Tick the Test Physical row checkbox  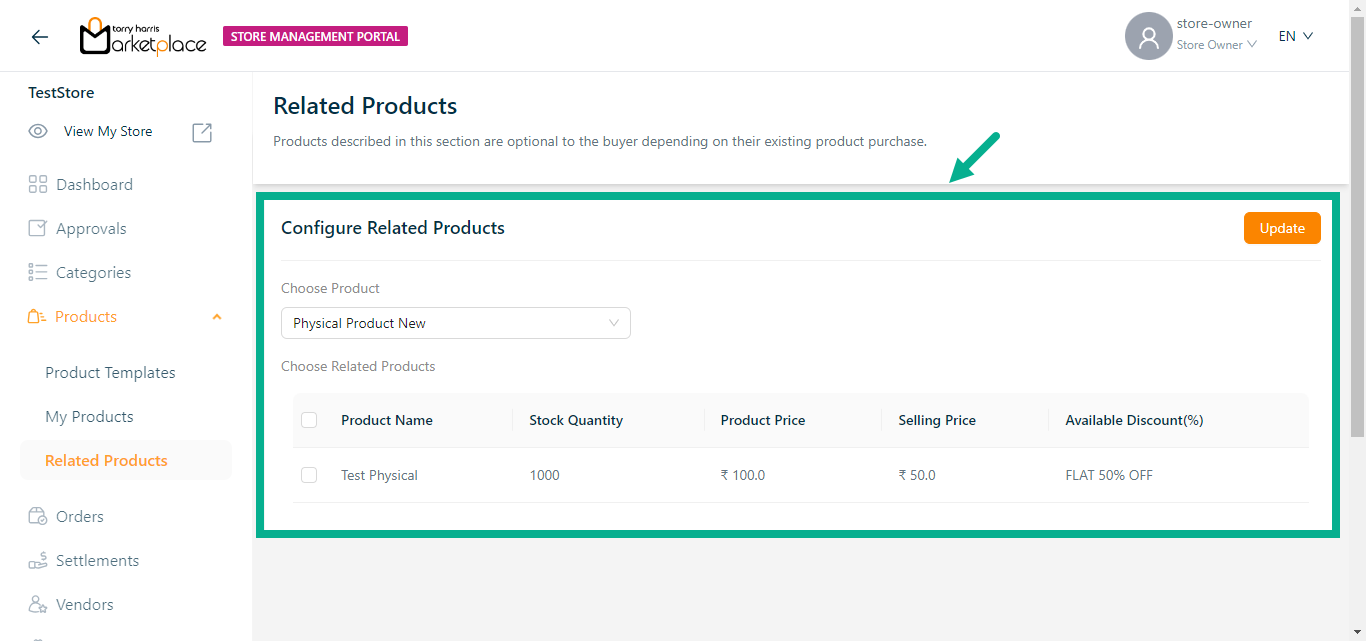[309, 475]
